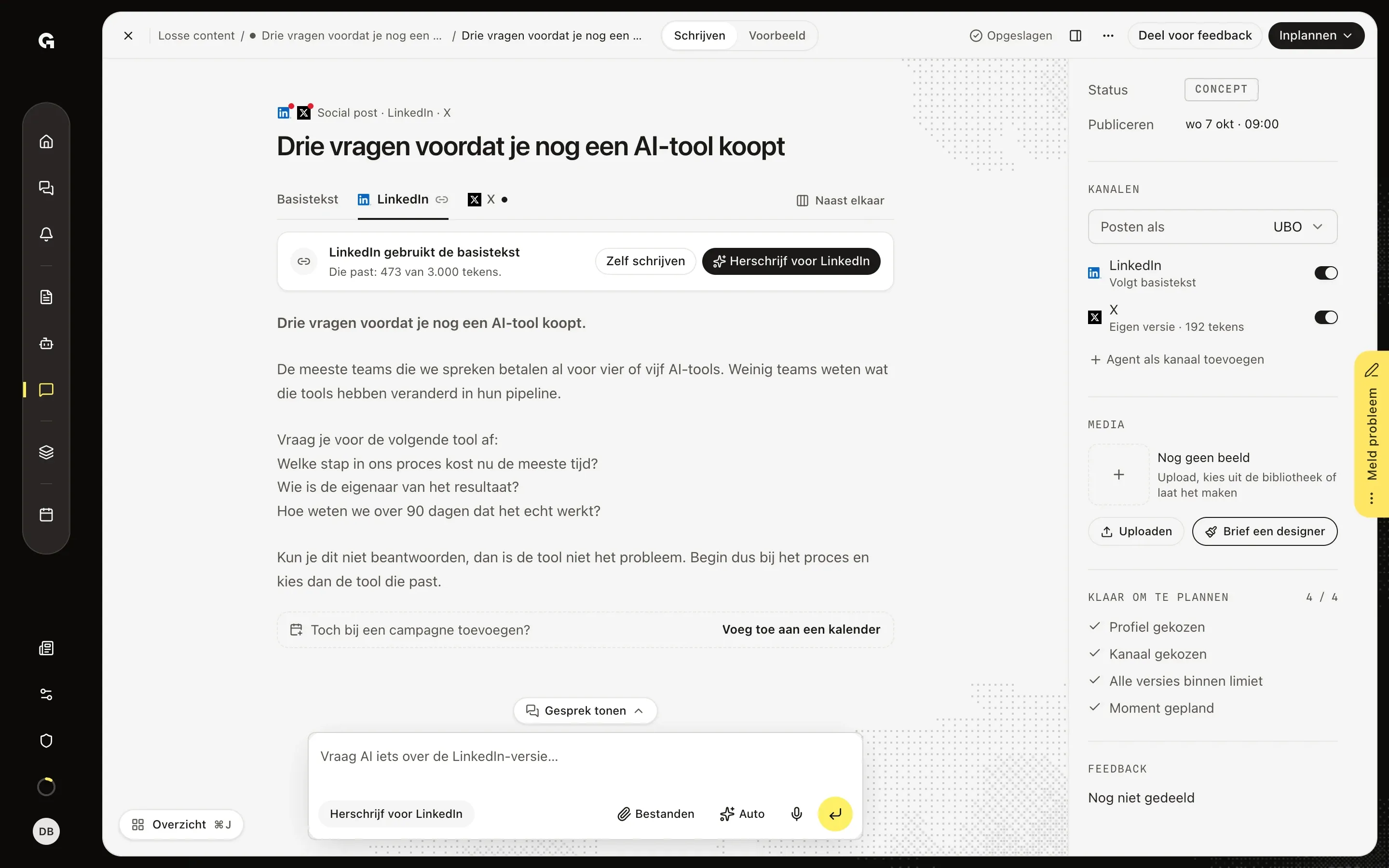Select the LinkedIn tab
Viewport: 1389px width, 868px height.
[x=402, y=199]
